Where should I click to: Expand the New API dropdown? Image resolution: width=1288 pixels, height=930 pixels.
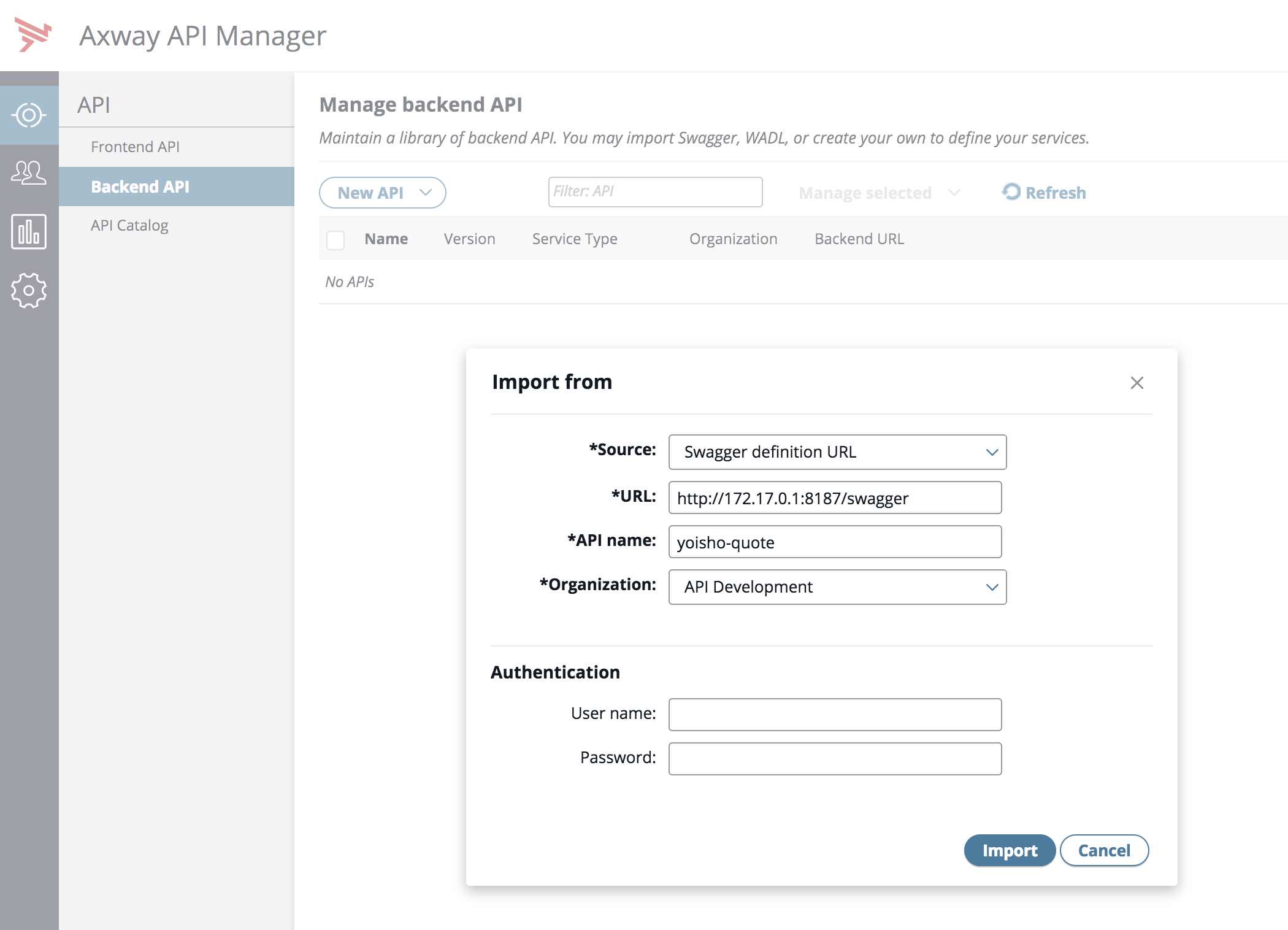tap(382, 193)
